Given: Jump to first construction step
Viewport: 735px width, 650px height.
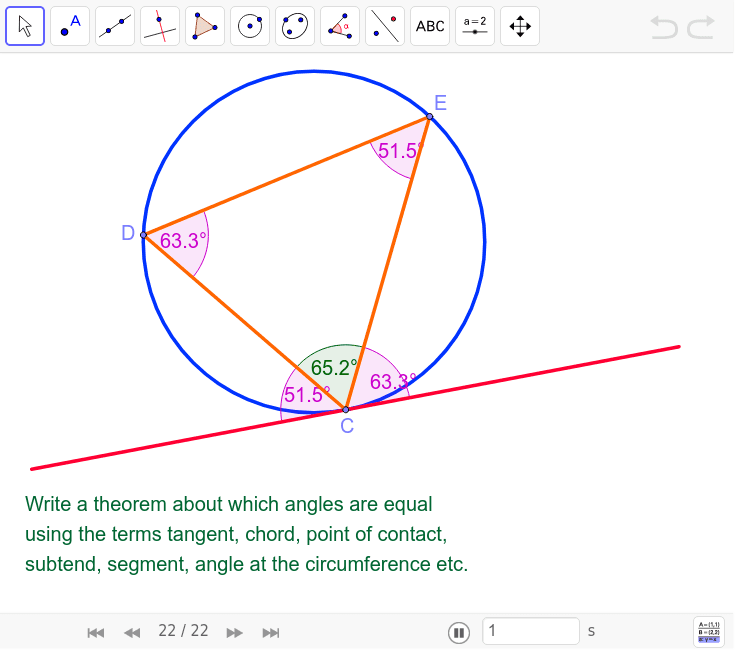Looking at the screenshot, I should (96, 632).
